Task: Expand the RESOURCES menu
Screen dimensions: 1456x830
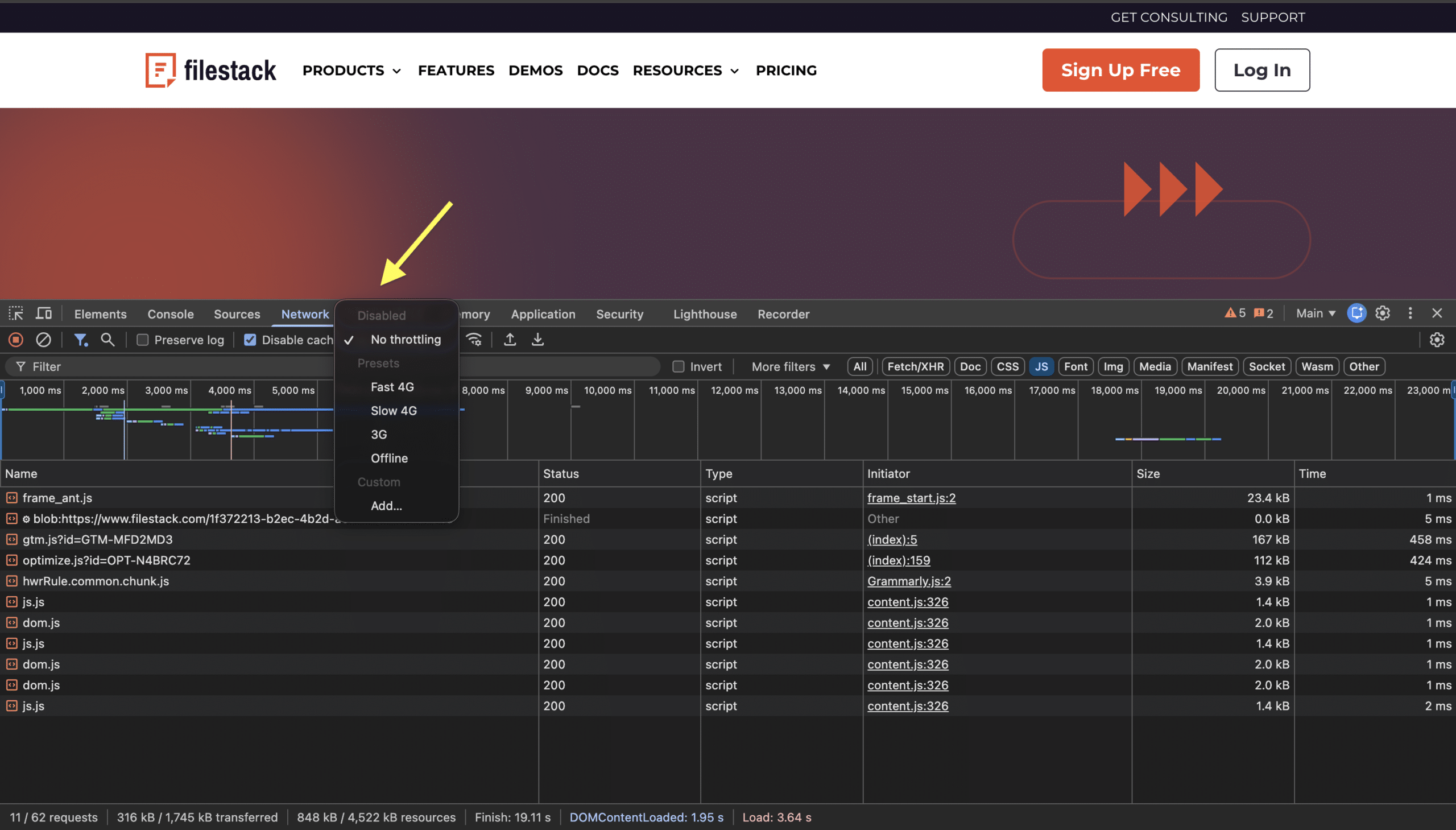Action: click(x=685, y=70)
